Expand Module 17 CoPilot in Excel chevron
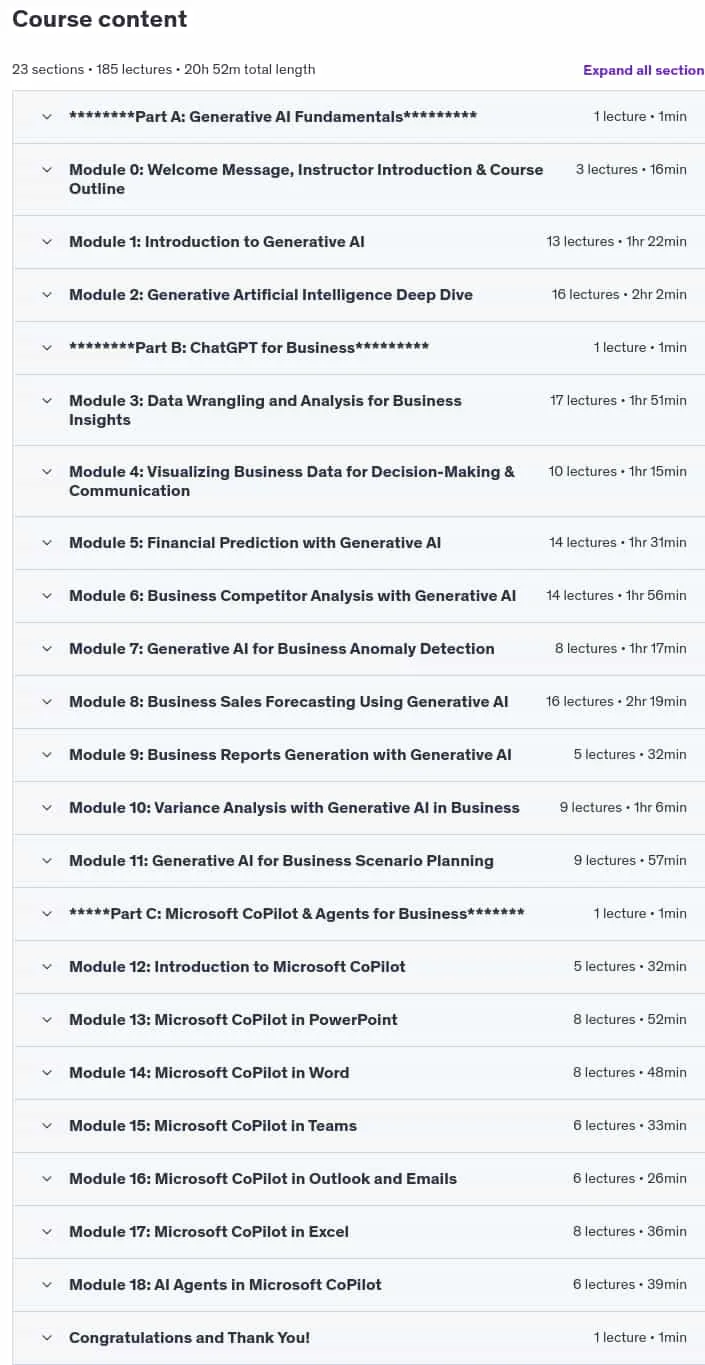This screenshot has height=1365, width=705. point(46,1232)
